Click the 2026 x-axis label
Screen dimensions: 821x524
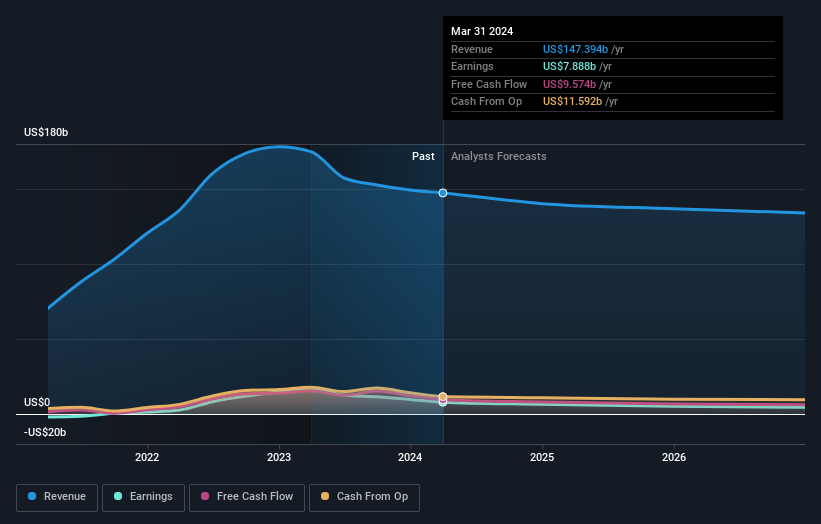pos(674,458)
